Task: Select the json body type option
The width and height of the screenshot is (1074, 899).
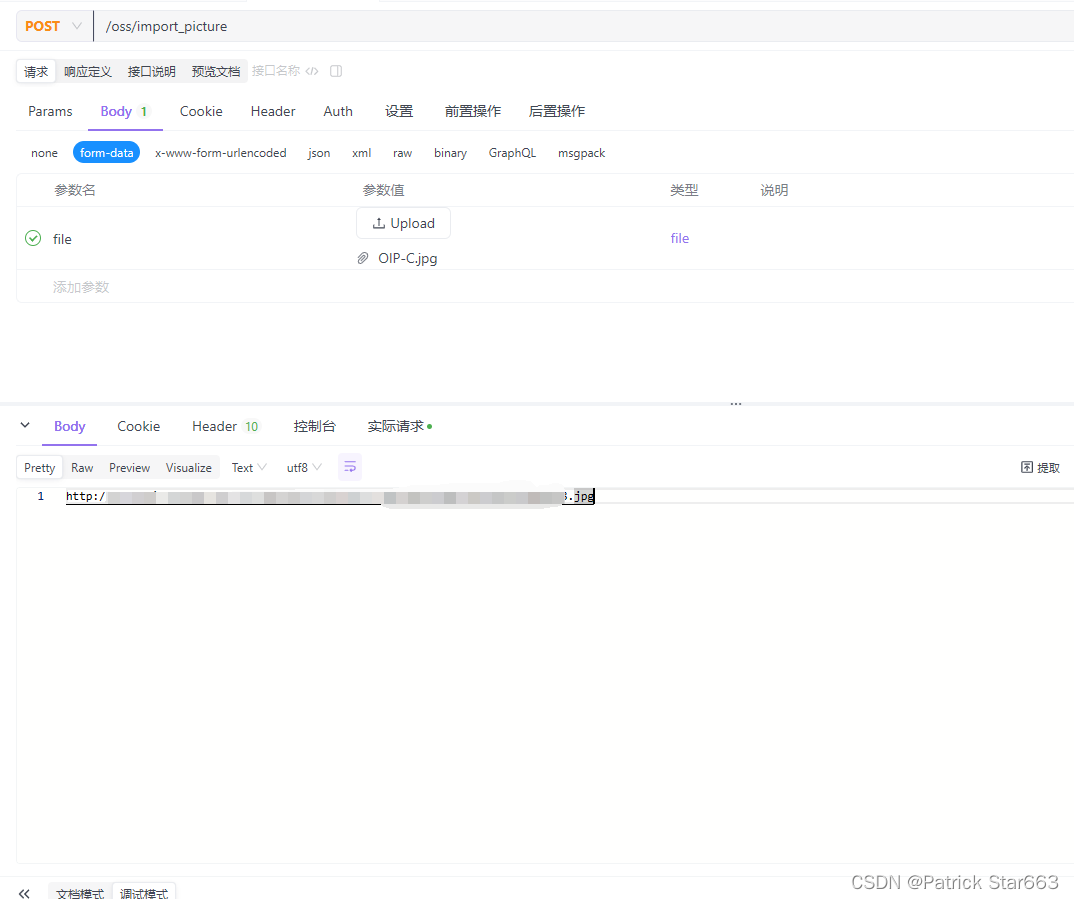Action: point(318,152)
